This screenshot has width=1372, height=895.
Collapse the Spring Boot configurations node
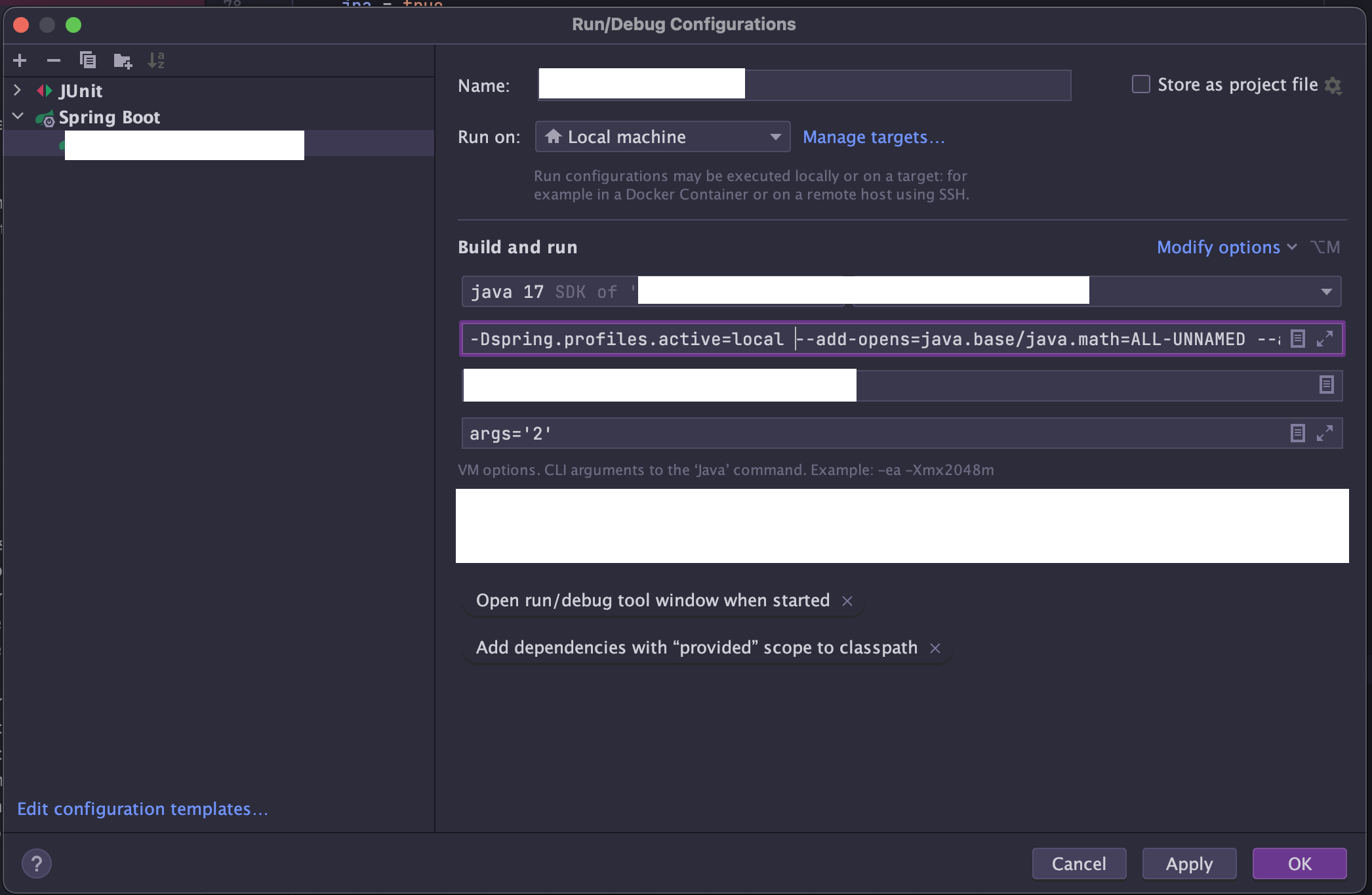(x=18, y=117)
